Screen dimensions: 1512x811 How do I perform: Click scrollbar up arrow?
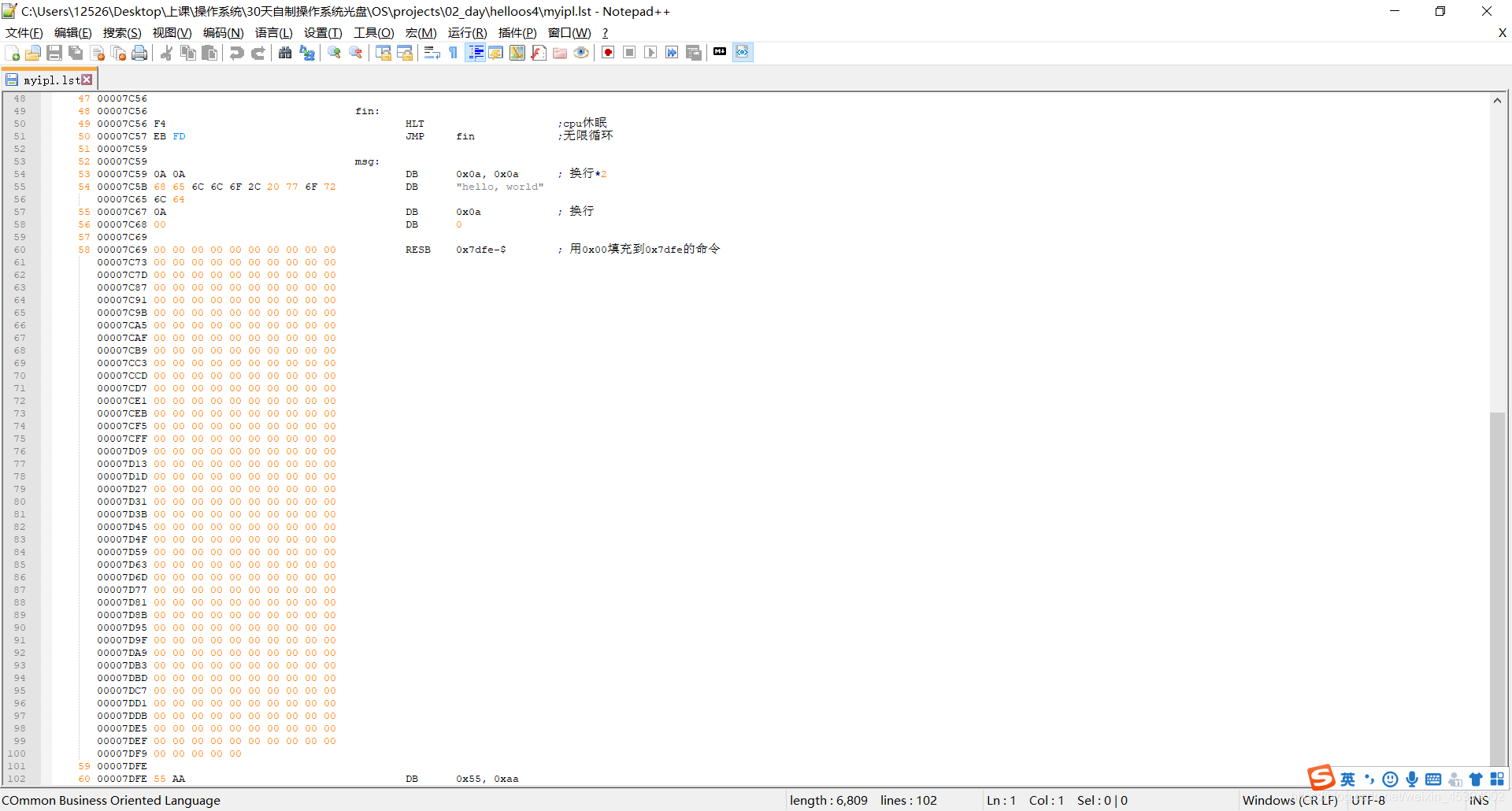[1497, 100]
